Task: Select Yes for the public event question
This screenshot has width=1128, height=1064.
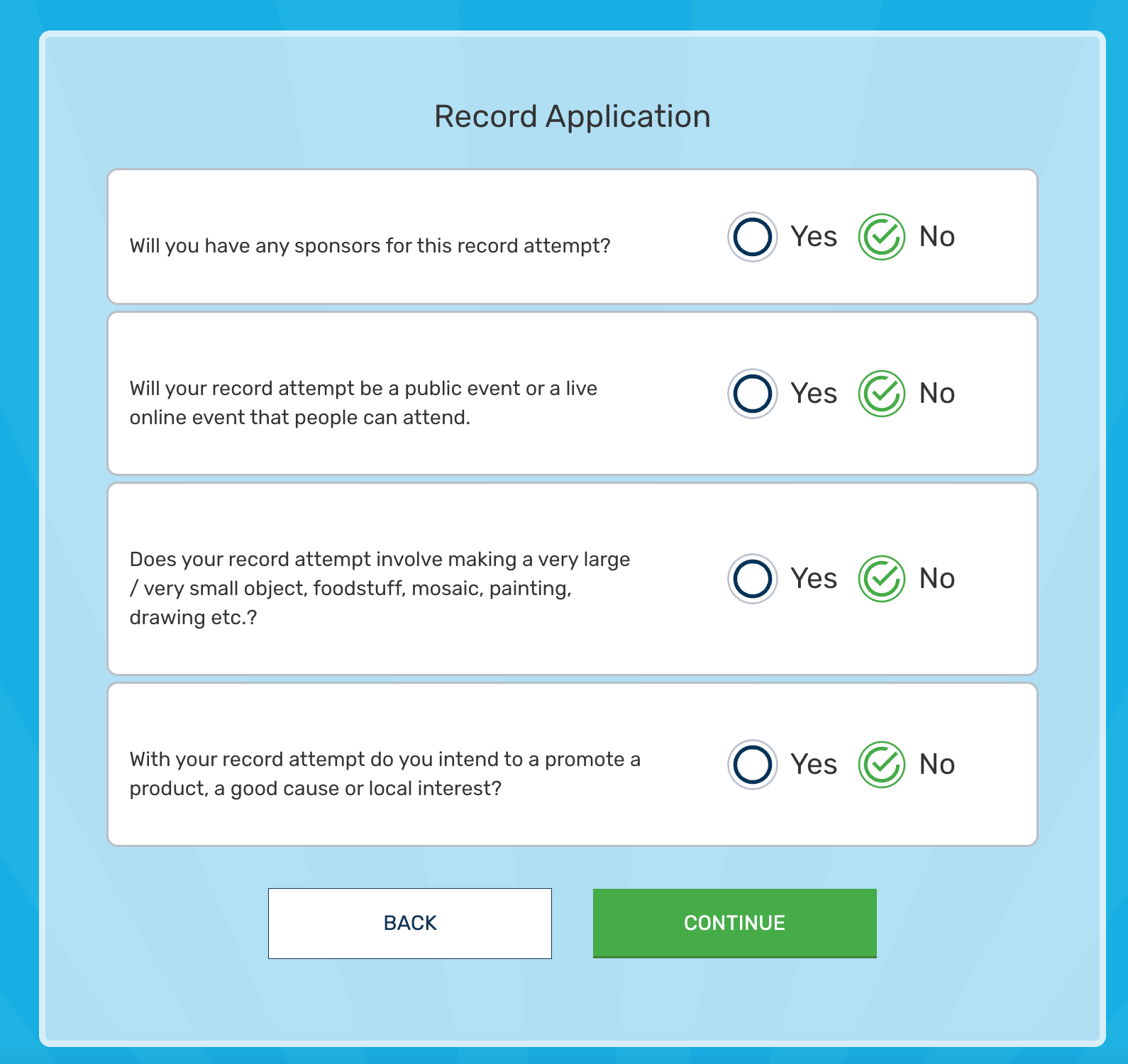Action: pos(752,394)
